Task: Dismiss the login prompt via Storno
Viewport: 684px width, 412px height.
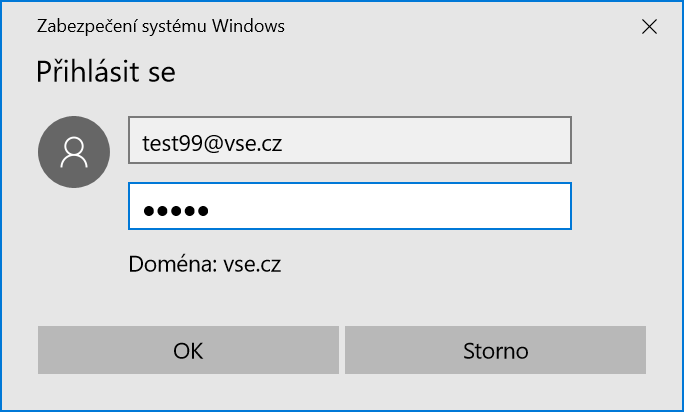Action: pos(495,351)
